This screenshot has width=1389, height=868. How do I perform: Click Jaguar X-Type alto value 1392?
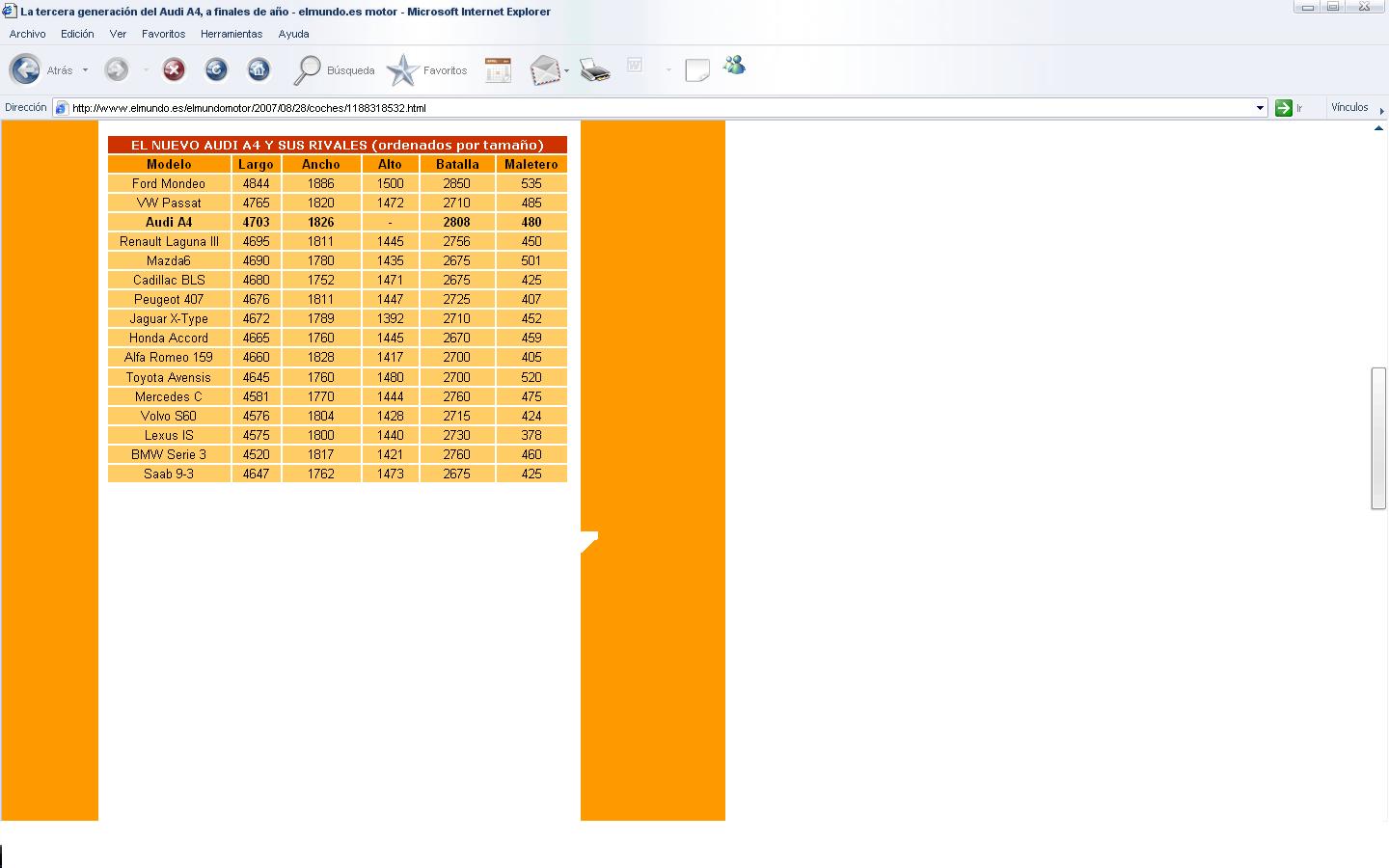(390, 318)
